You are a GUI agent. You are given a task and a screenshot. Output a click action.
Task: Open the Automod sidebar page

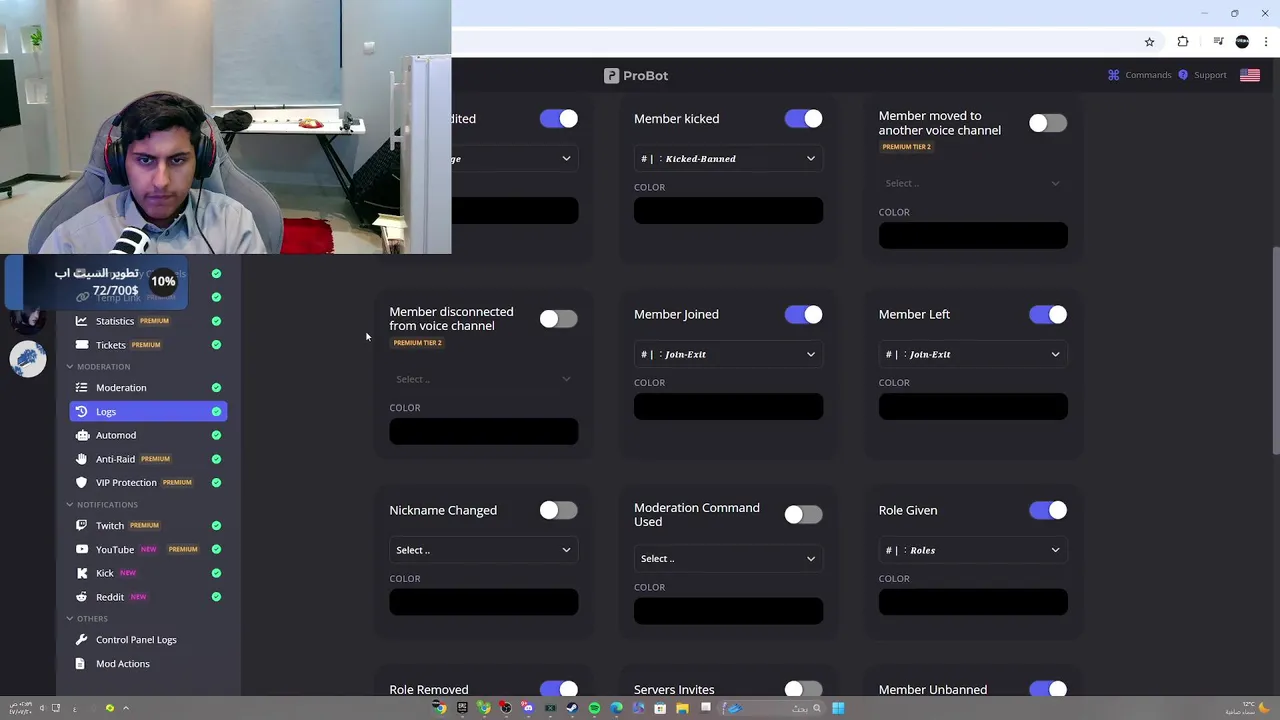click(148, 435)
